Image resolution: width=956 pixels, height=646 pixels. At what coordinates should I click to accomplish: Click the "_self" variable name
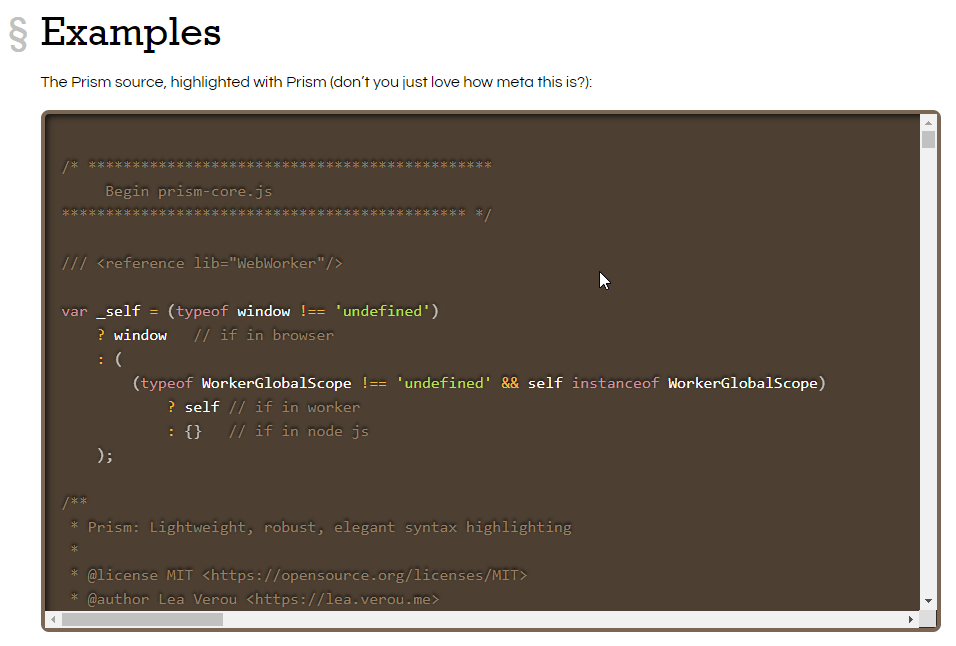[x=118, y=311]
